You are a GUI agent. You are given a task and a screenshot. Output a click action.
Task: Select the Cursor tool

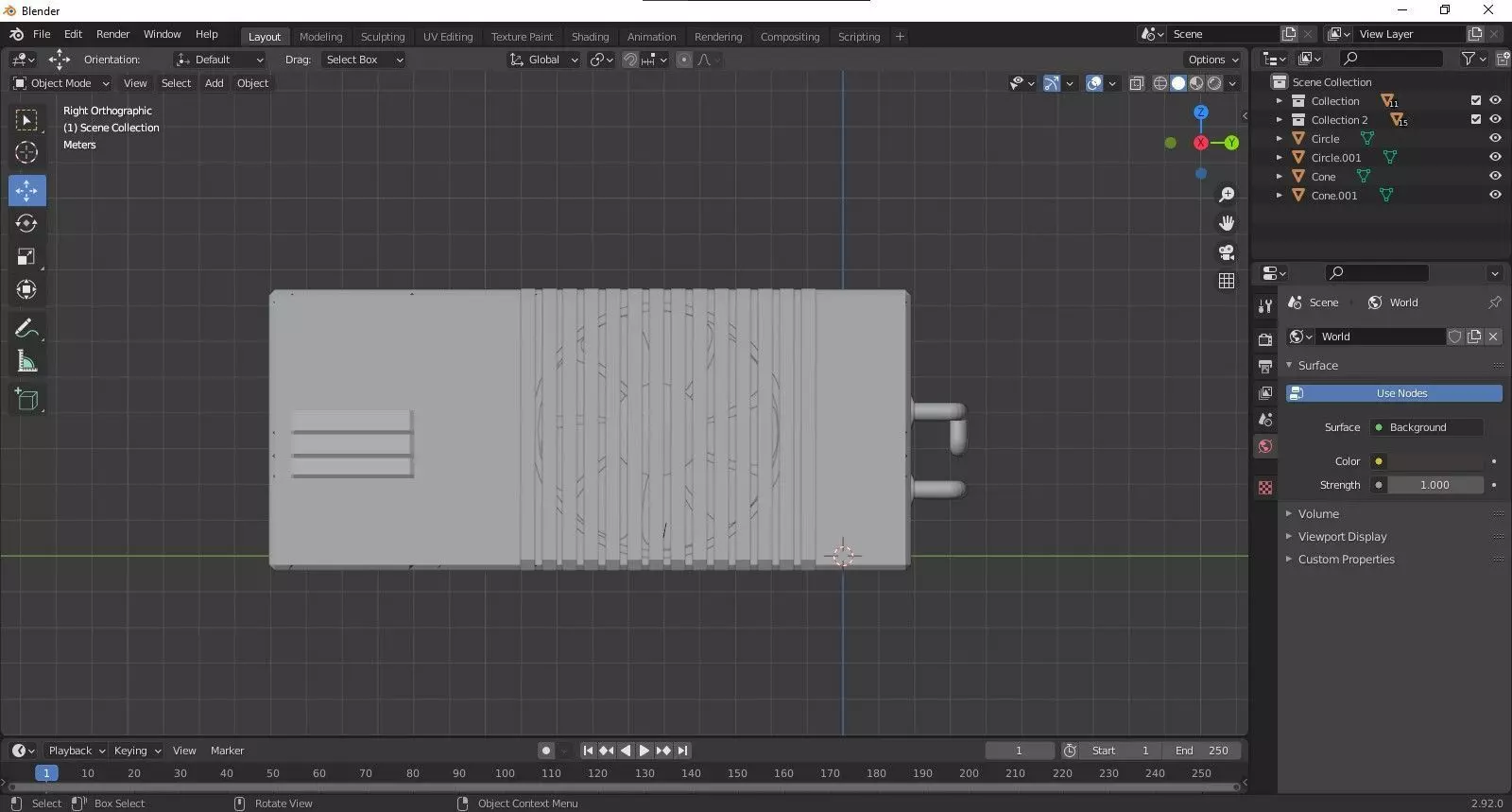[x=26, y=152]
